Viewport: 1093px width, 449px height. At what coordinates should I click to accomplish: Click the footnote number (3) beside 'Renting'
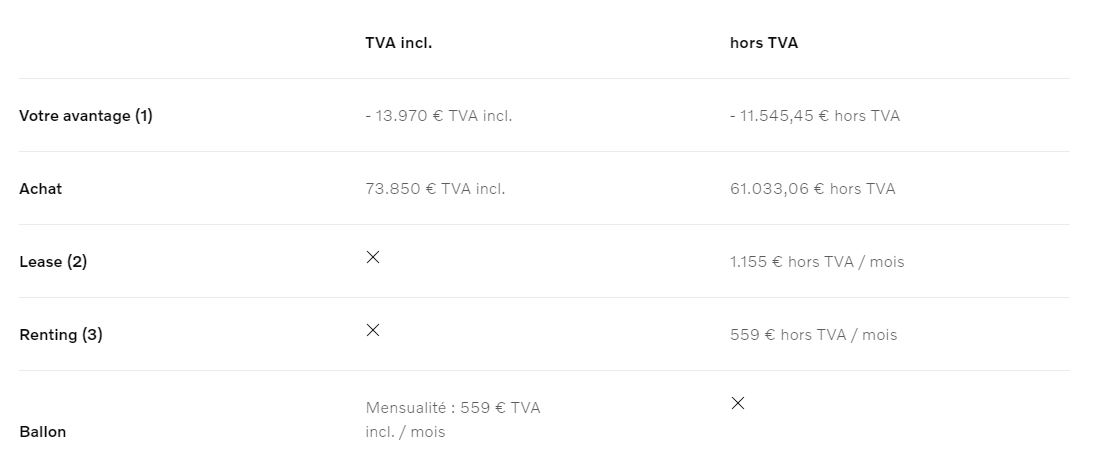[92, 335]
